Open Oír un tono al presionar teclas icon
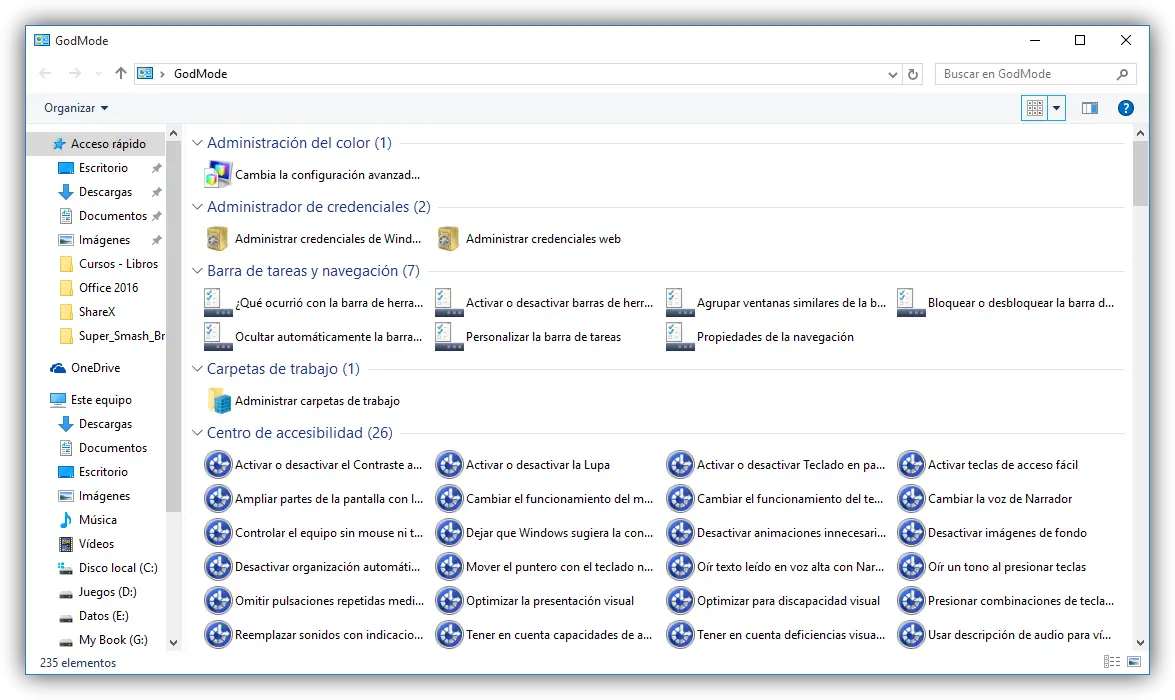This screenshot has width=1175, height=700. coord(911,567)
